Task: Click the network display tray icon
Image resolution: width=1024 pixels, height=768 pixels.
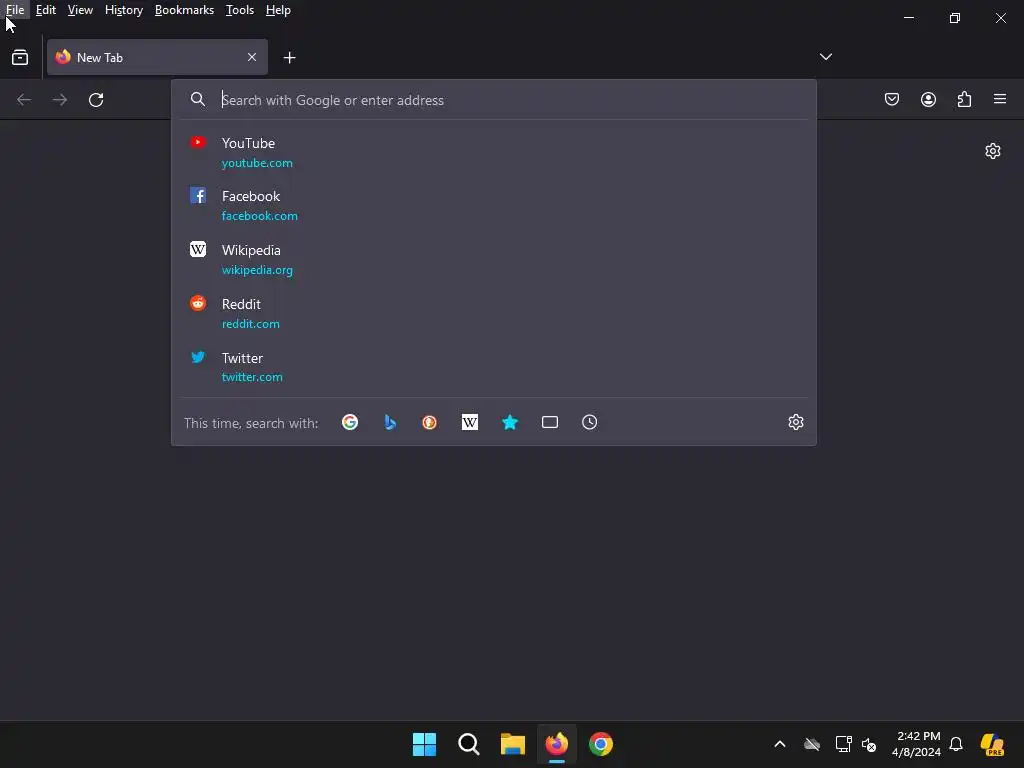Action: click(843, 744)
